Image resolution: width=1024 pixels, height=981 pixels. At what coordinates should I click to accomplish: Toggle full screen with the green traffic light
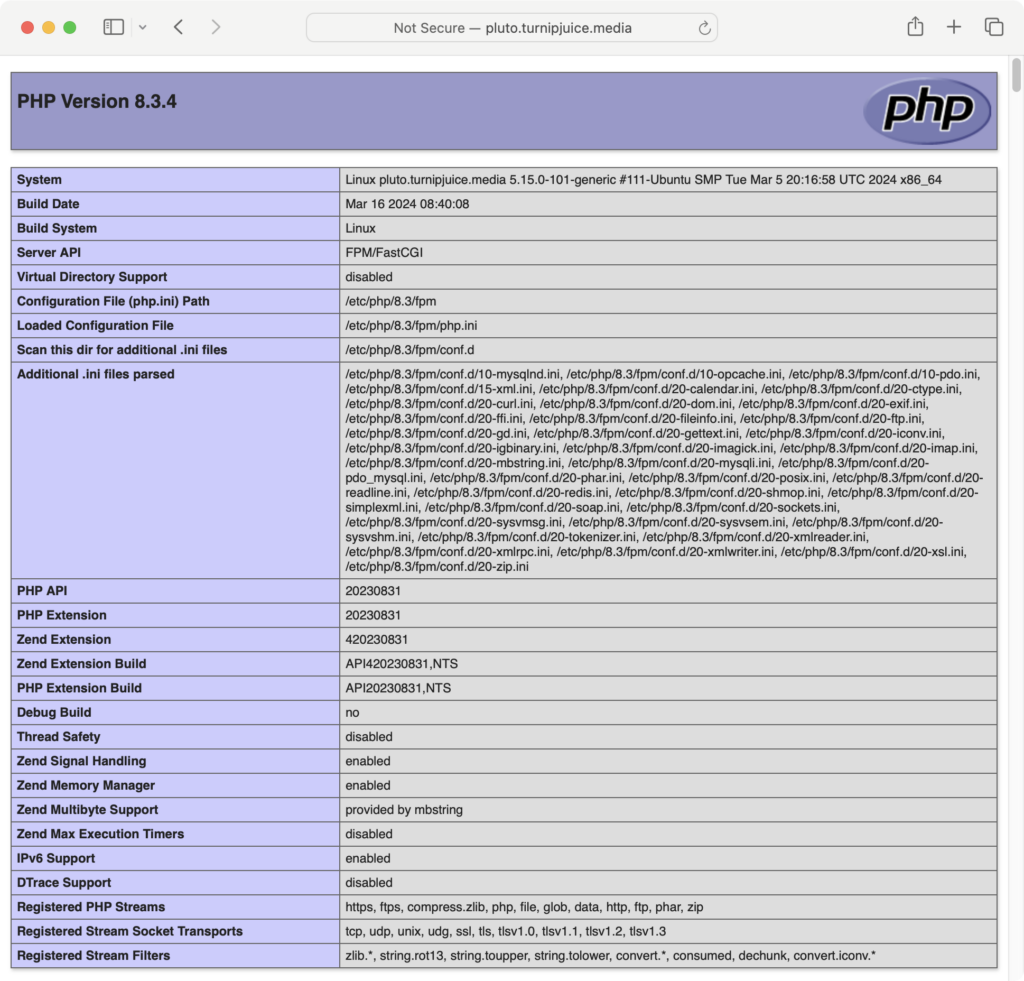68,27
